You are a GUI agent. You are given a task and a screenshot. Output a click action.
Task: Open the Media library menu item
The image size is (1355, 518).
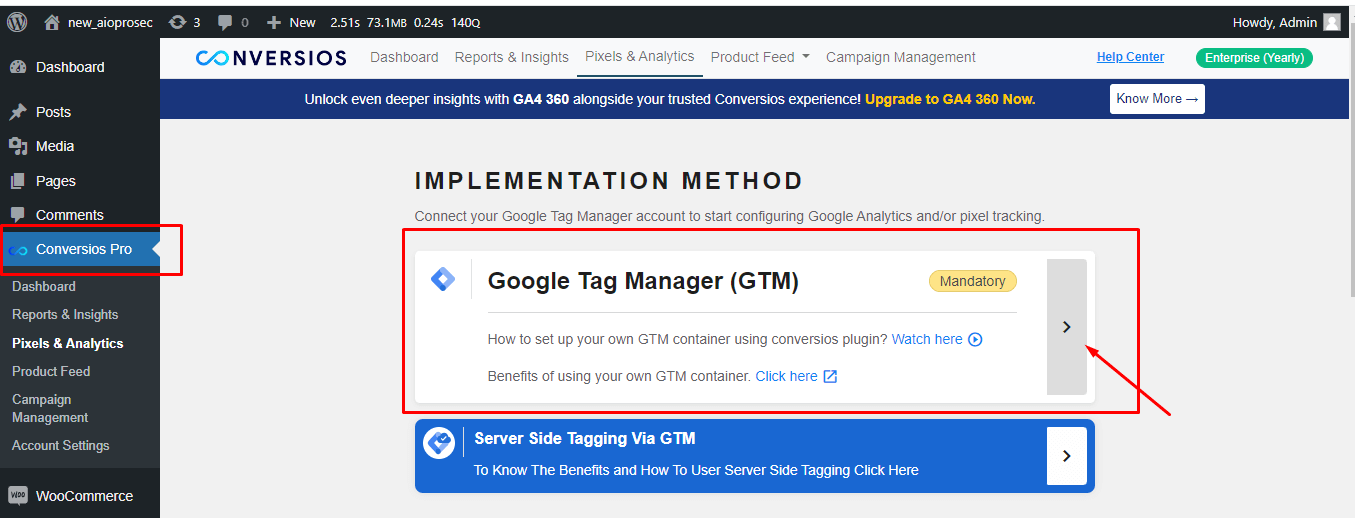(x=80, y=146)
